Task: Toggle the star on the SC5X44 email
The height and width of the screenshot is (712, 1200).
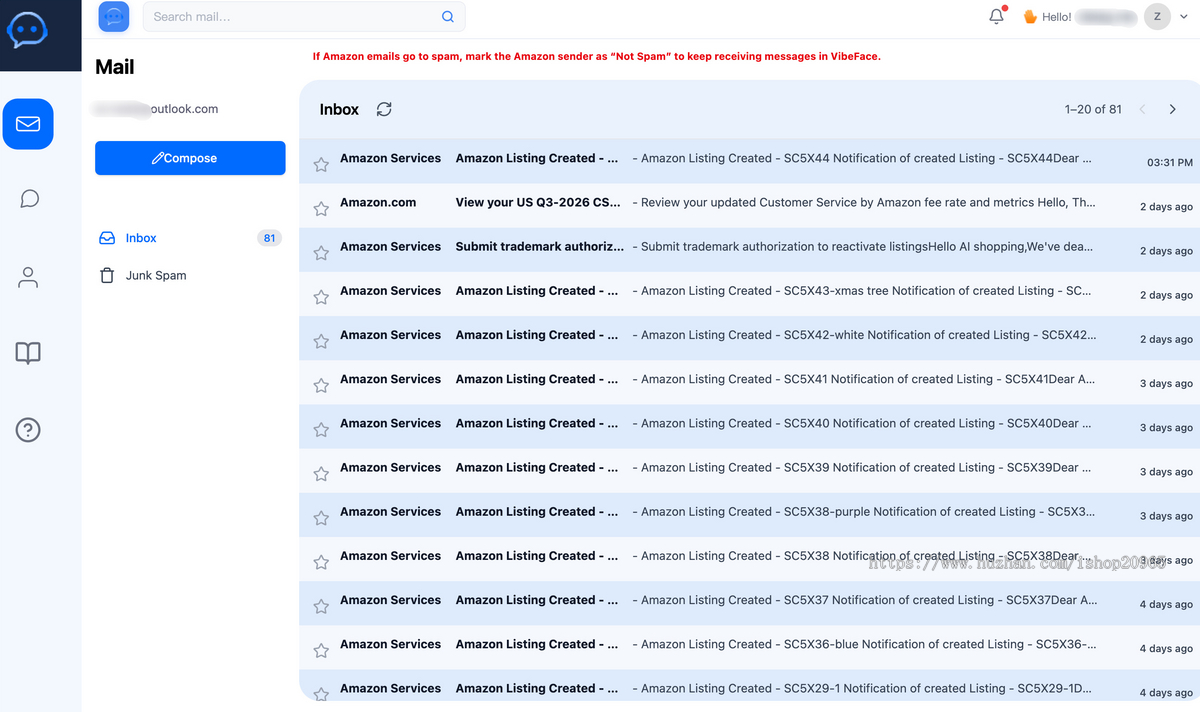Action: coord(321,164)
